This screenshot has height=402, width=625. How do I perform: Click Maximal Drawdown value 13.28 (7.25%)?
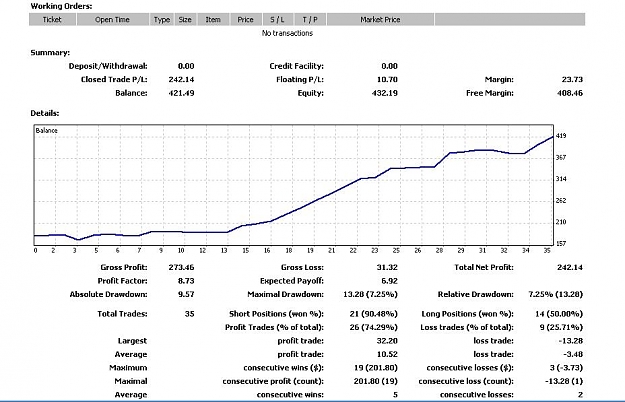click(x=370, y=294)
